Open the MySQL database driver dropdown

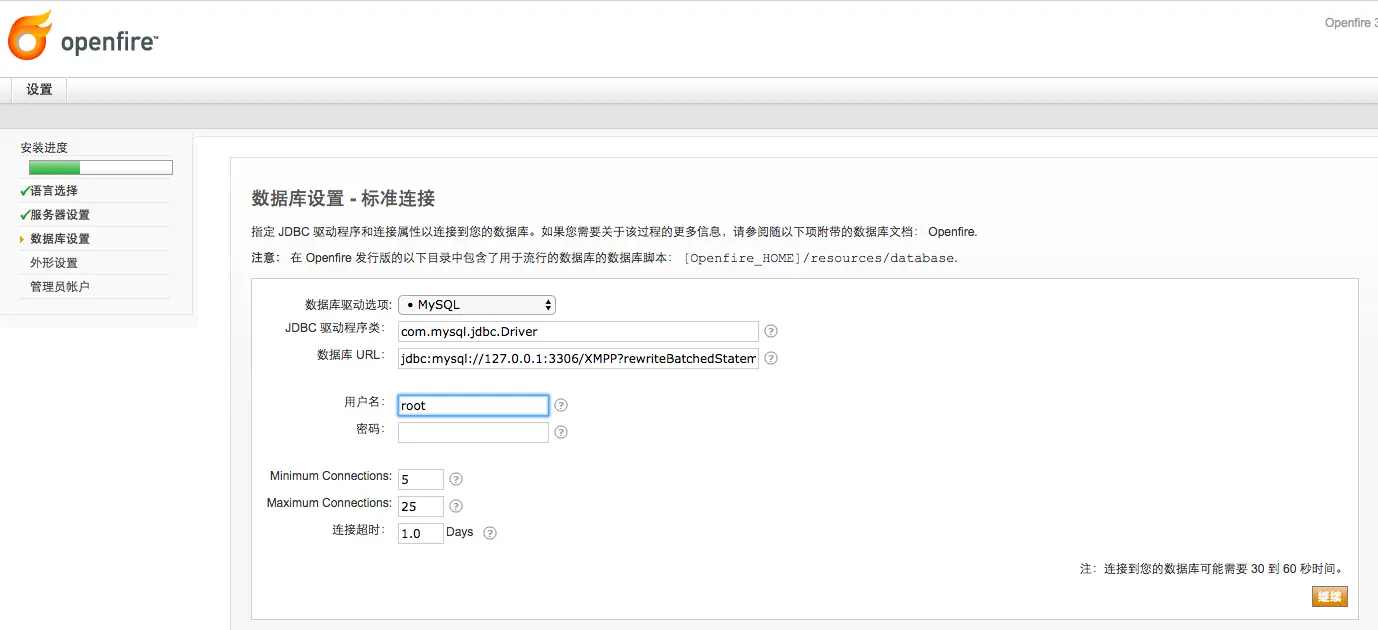(x=477, y=305)
